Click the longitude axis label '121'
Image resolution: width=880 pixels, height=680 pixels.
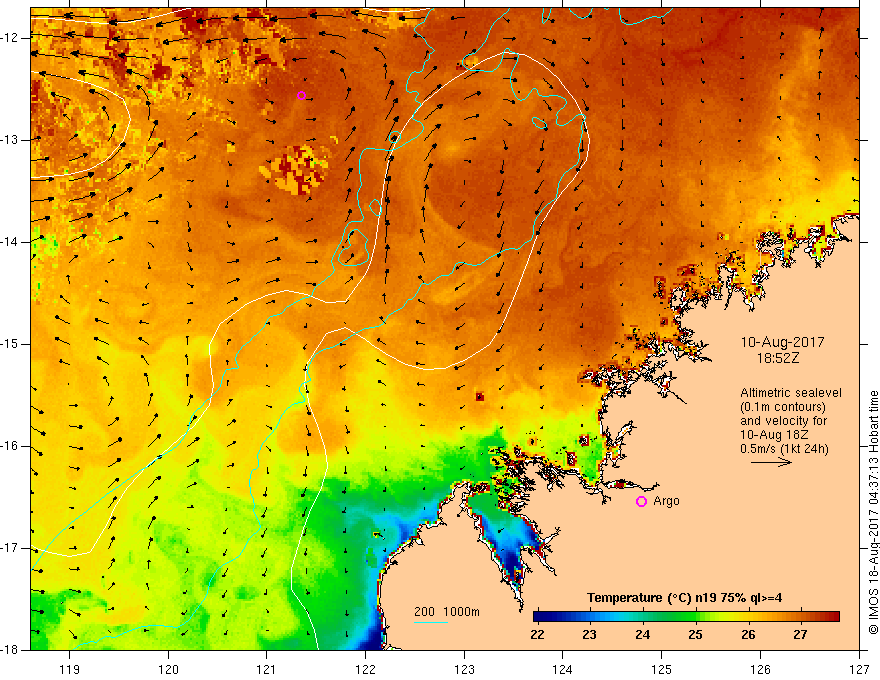point(267,670)
